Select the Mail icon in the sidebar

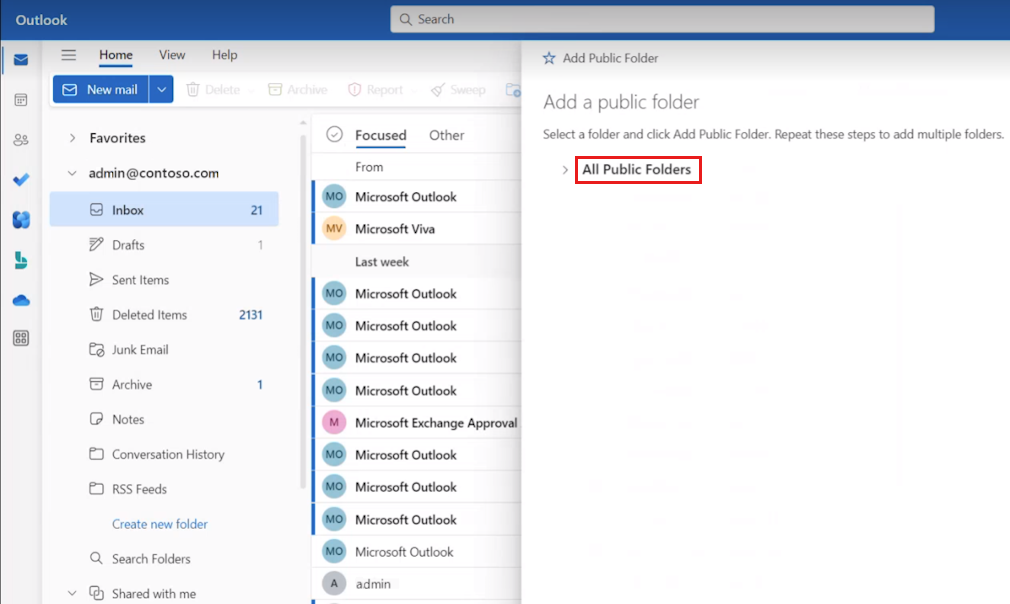pyautogui.click(x=20, y=60)
